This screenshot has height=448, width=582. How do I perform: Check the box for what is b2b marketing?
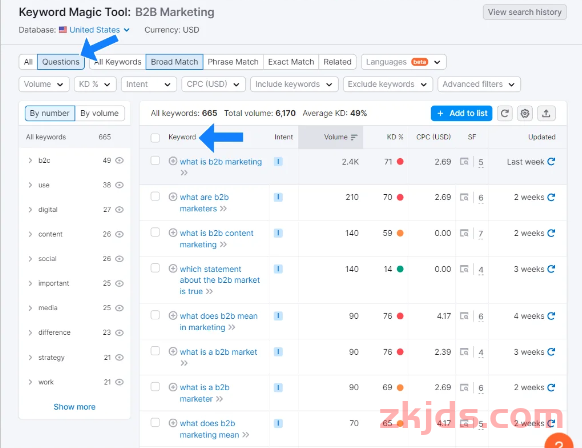coord(155,161)
